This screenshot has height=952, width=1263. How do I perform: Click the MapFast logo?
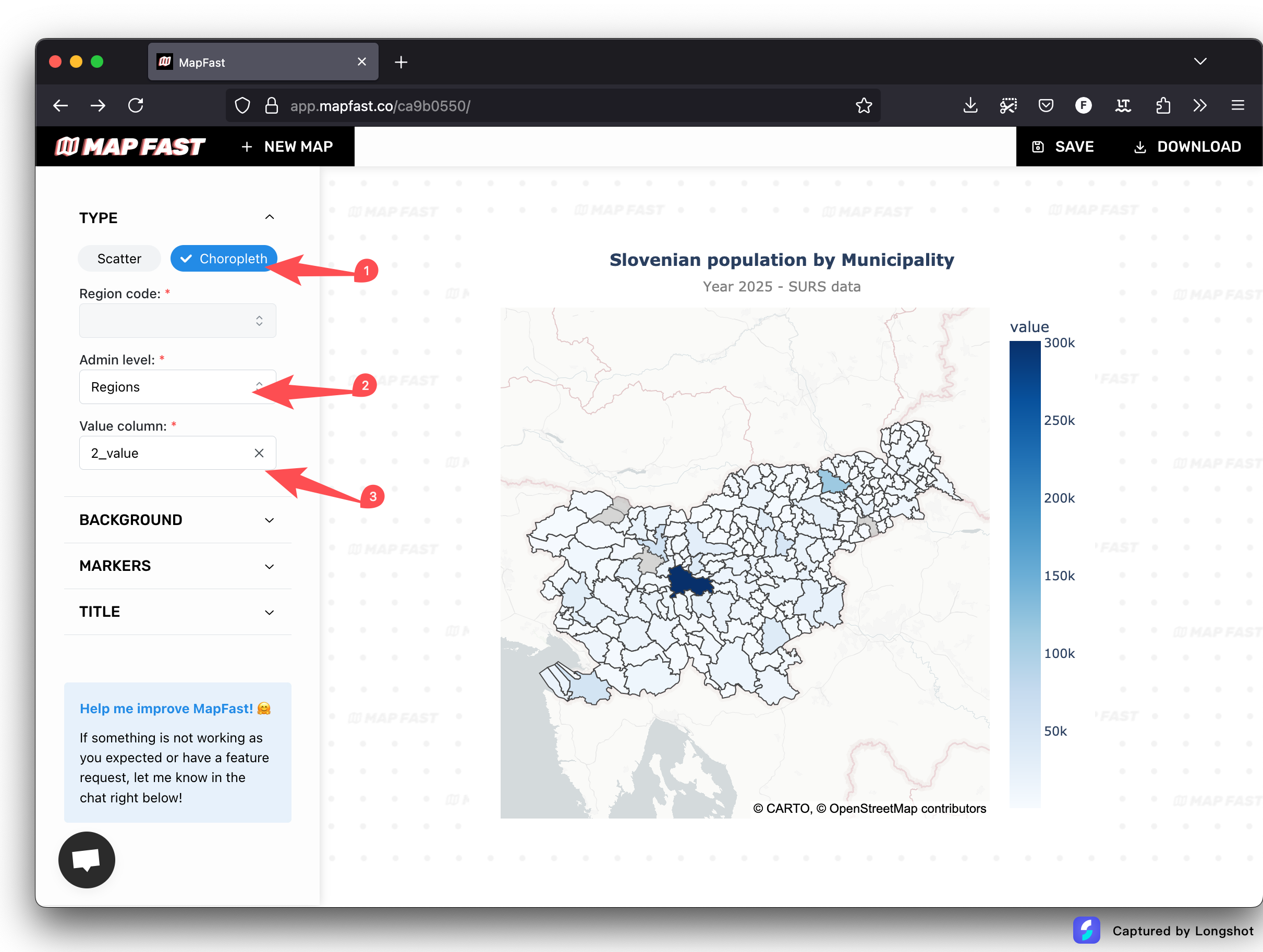coord(130,147)
